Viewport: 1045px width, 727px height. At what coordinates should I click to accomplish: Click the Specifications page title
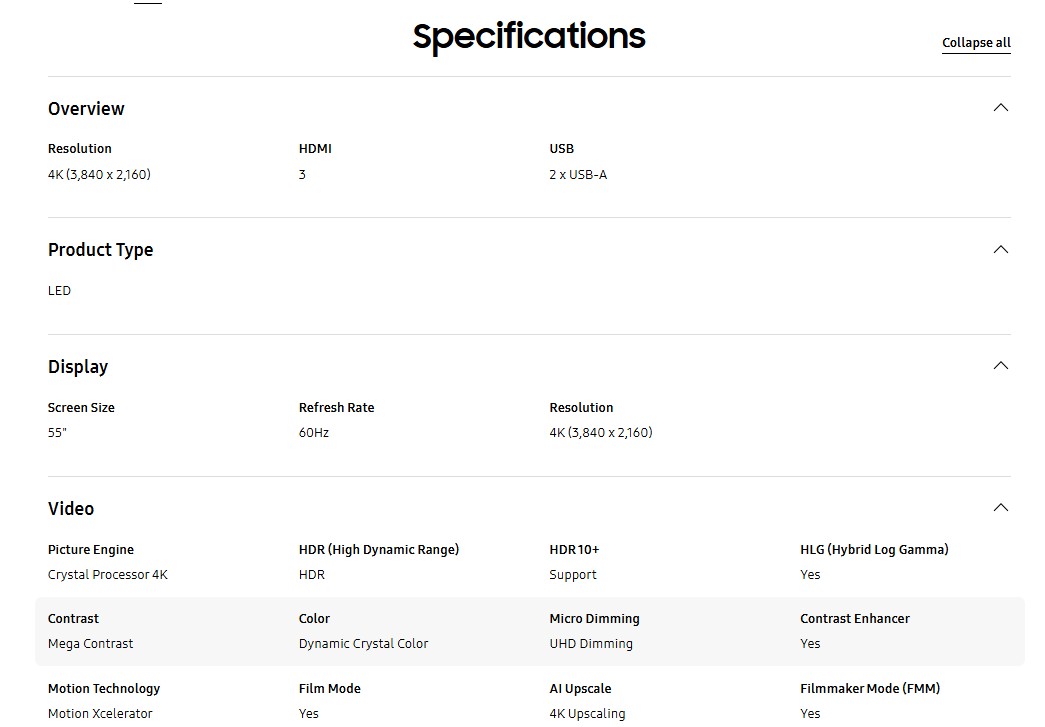(529, 37)
